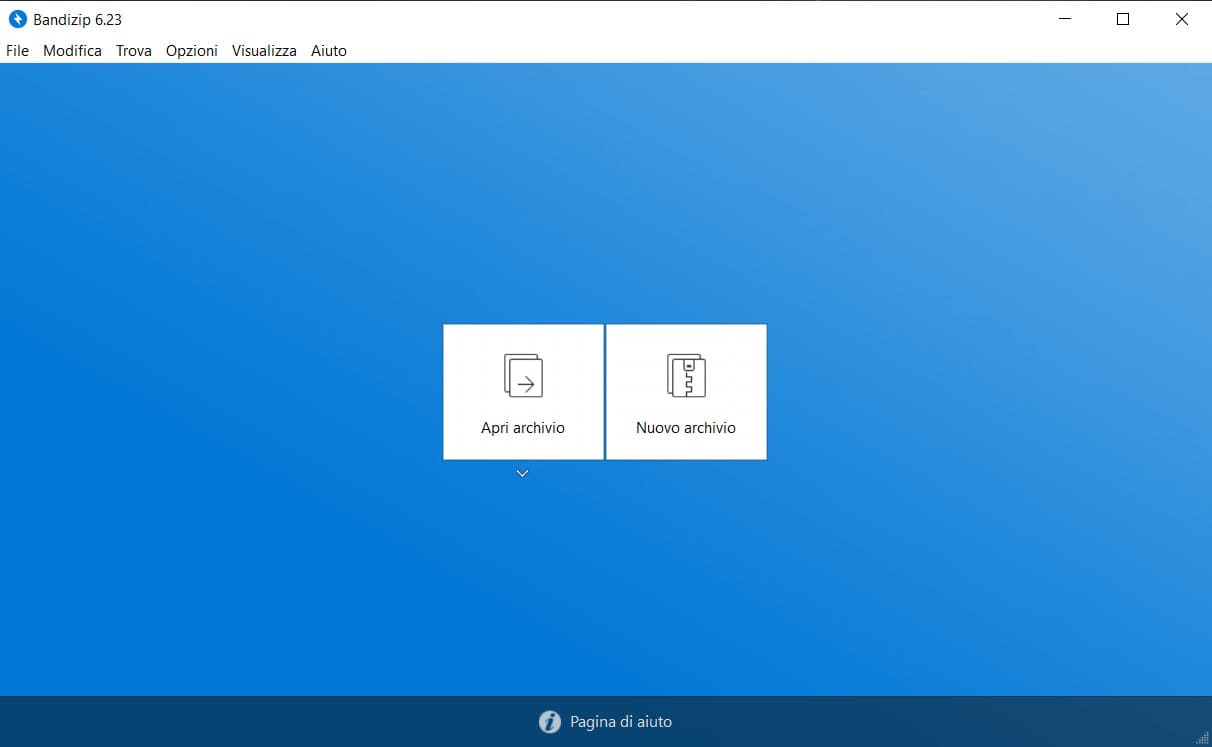Screen dimensions: 1212x747
Task: Create an archive via the Nuovo archivio icon
Action: [685, 391]
